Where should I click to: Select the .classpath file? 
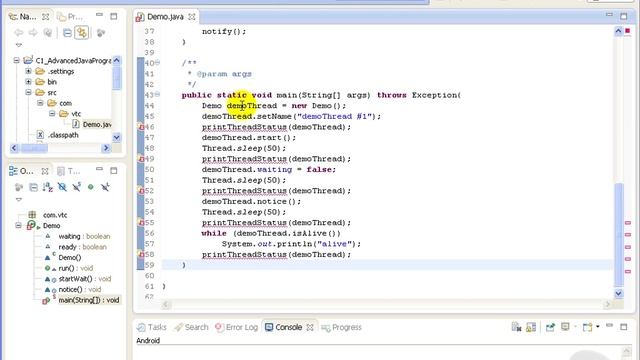(58, 135)
